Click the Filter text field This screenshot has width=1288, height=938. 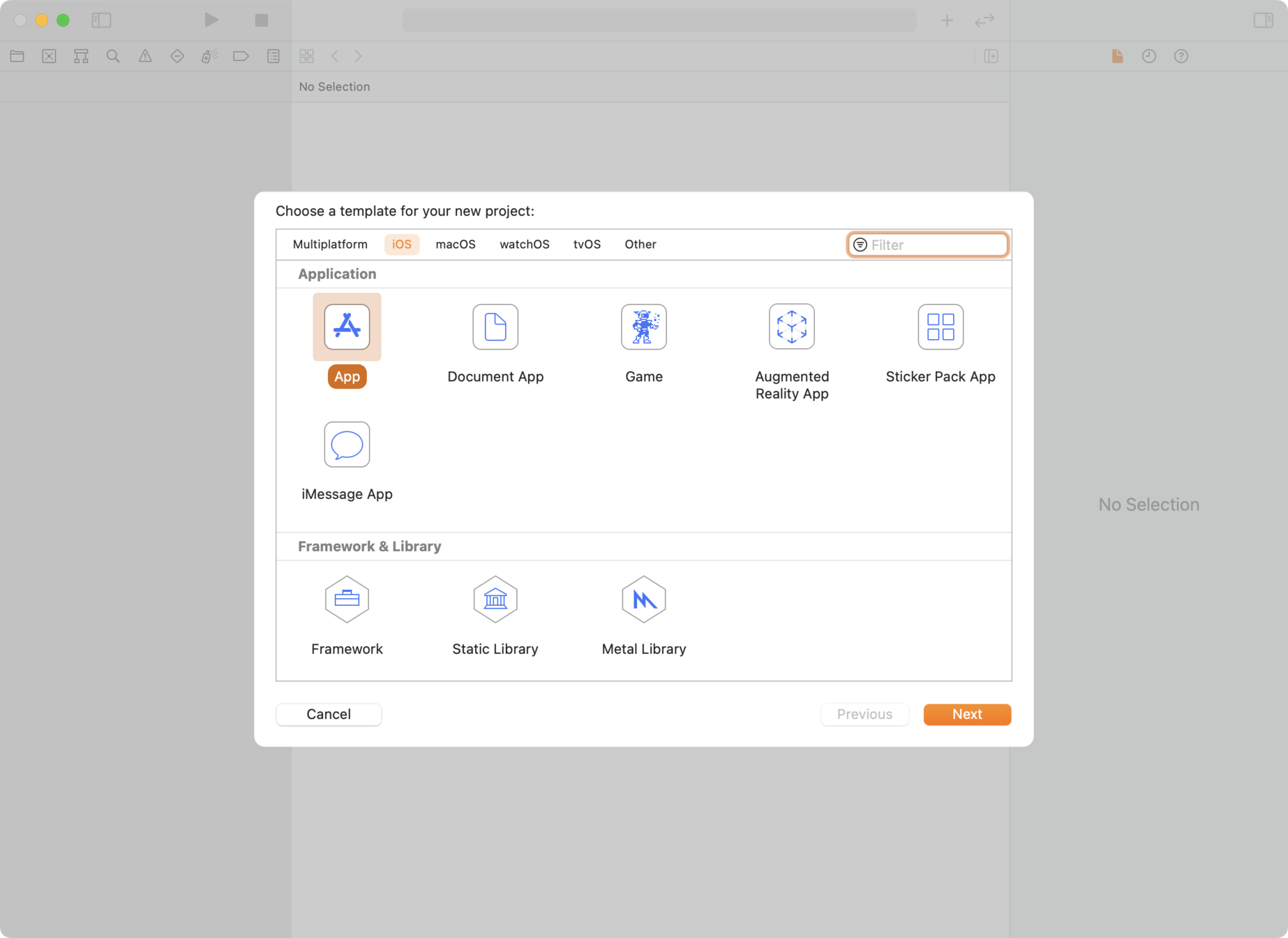(x=927, y=245)
